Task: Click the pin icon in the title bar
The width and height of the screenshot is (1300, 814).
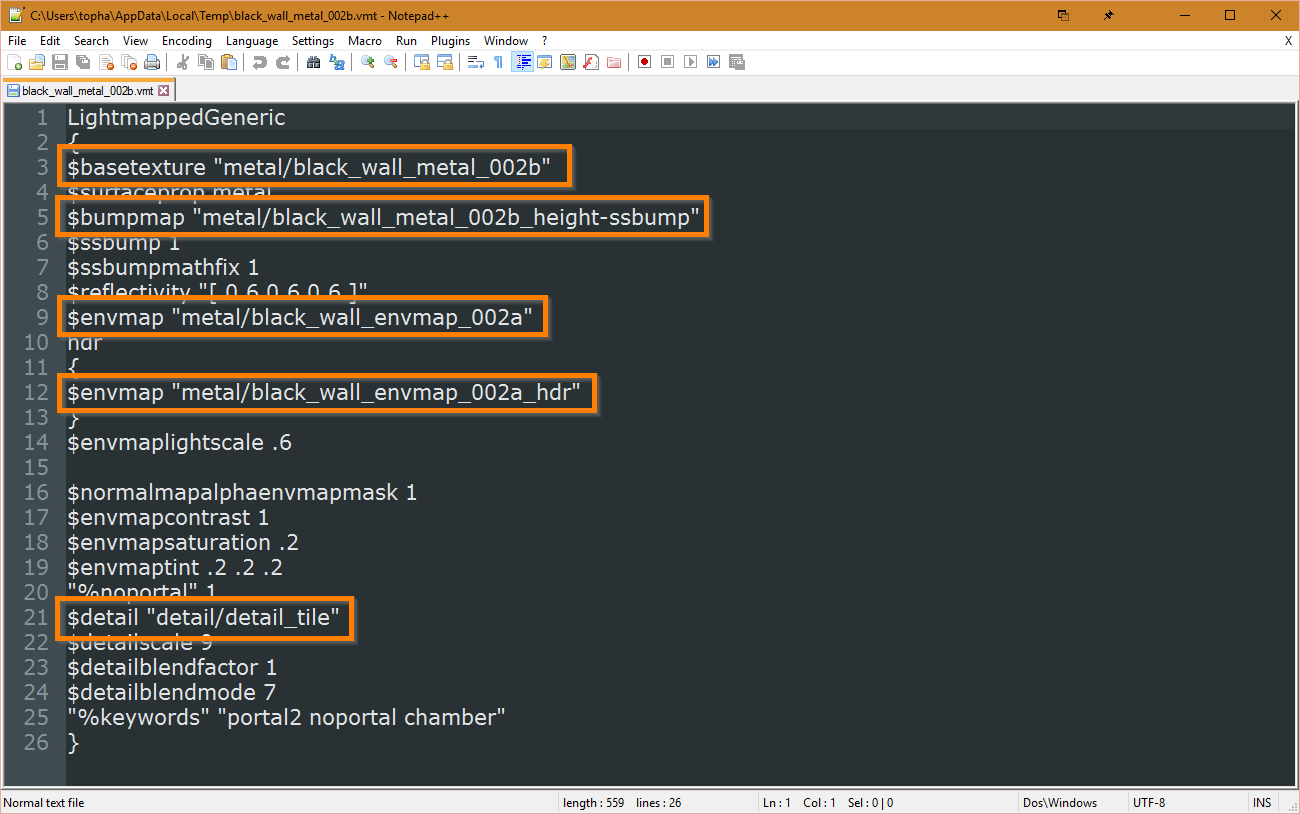Action: 1108,15
